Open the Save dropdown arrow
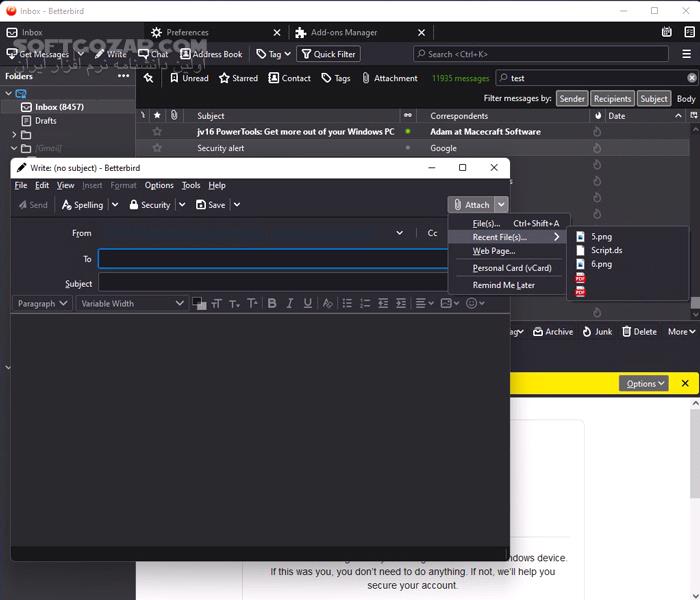This screenshot has height=600, width=700. tap(237, 205)
